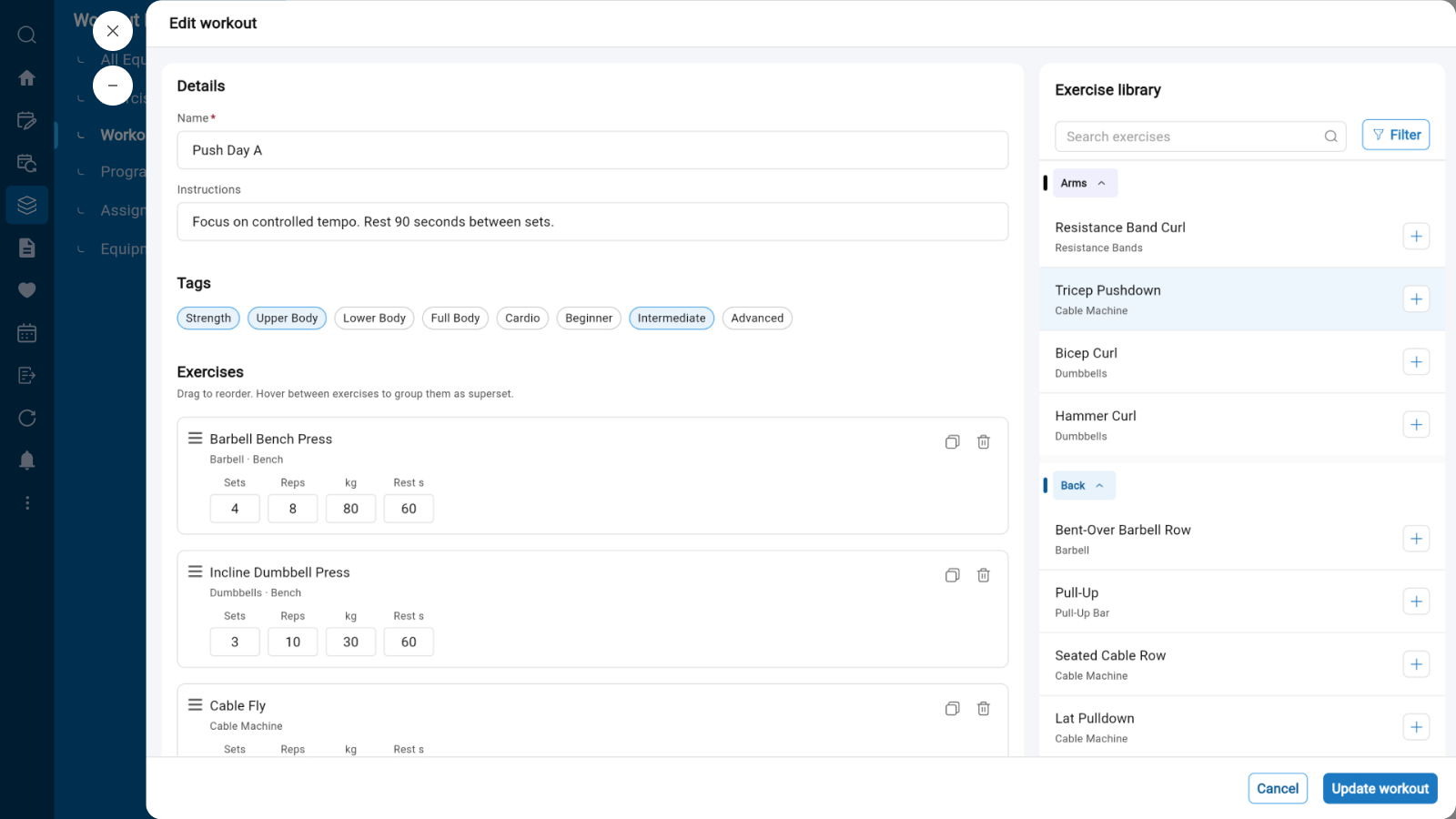Enable the Cardio tag
Image resolution: width=1456 pixels, height=819 pixels.
click(522, 318)
